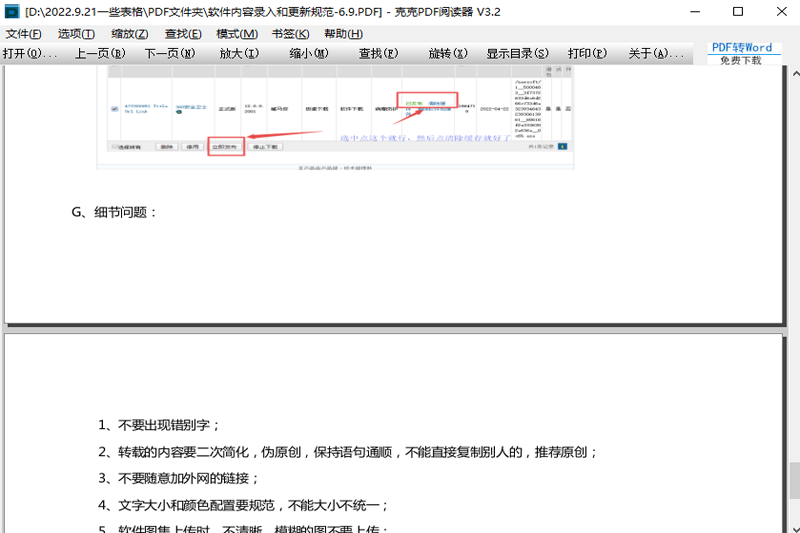Viewport: 800px width, 533px height.
Task: Print the document with 打印(P)
Action: click(586, 53)
